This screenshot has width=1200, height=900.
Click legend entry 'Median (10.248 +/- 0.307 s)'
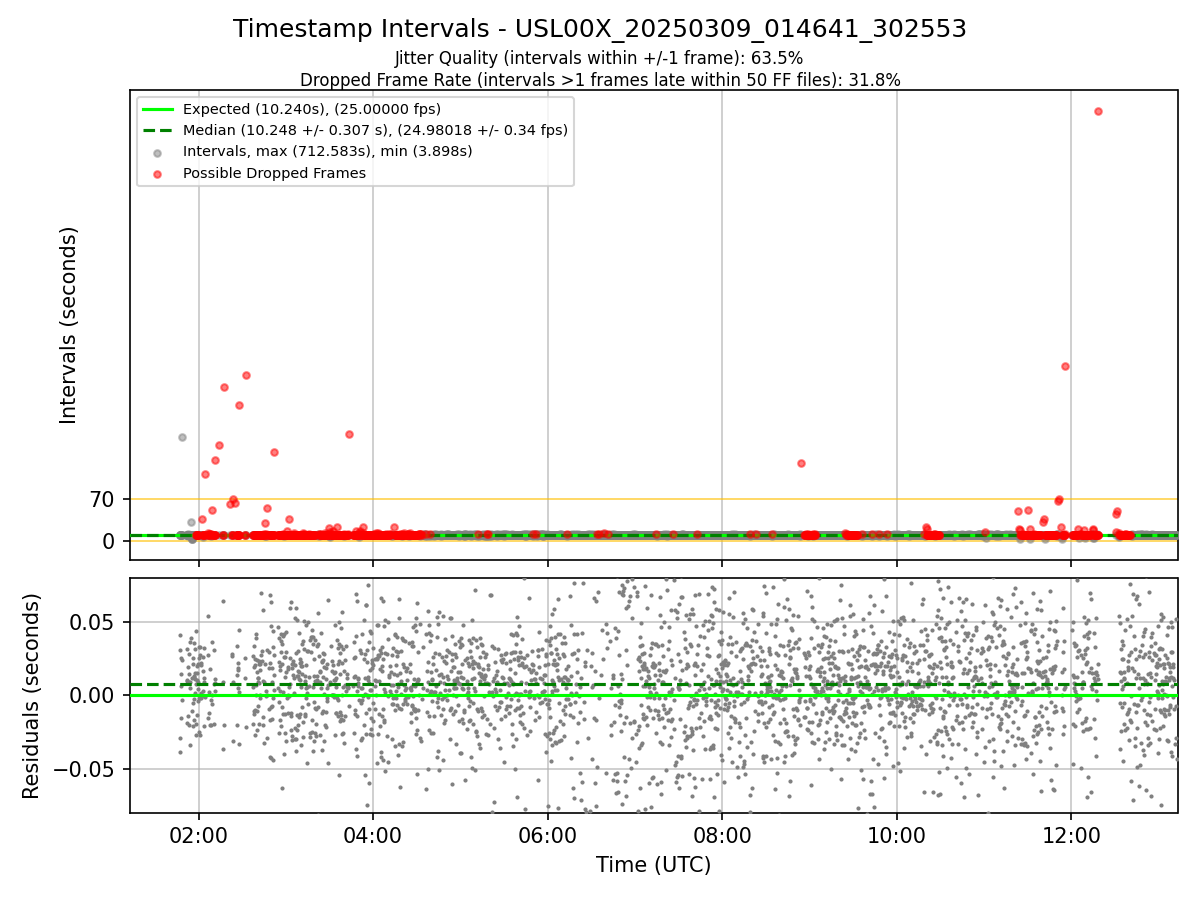point(375,130)
